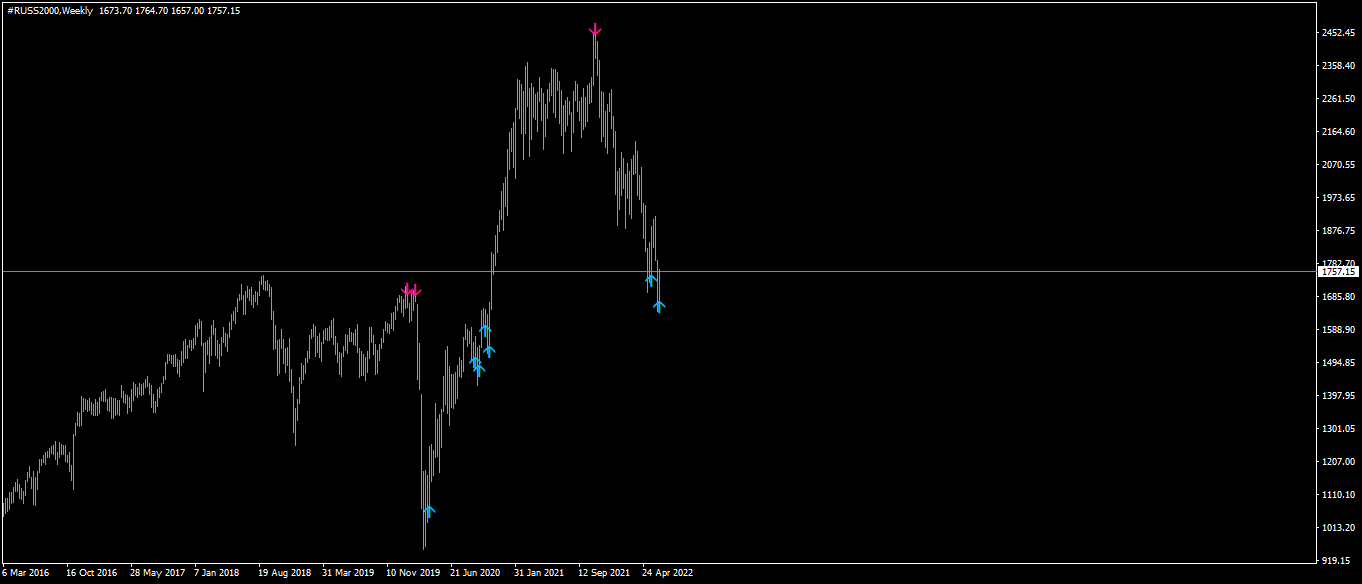Viewport: 1362px width, 584px height.
Task: Click the 1685.80 price axis label
Action: tap(1338, 297)
